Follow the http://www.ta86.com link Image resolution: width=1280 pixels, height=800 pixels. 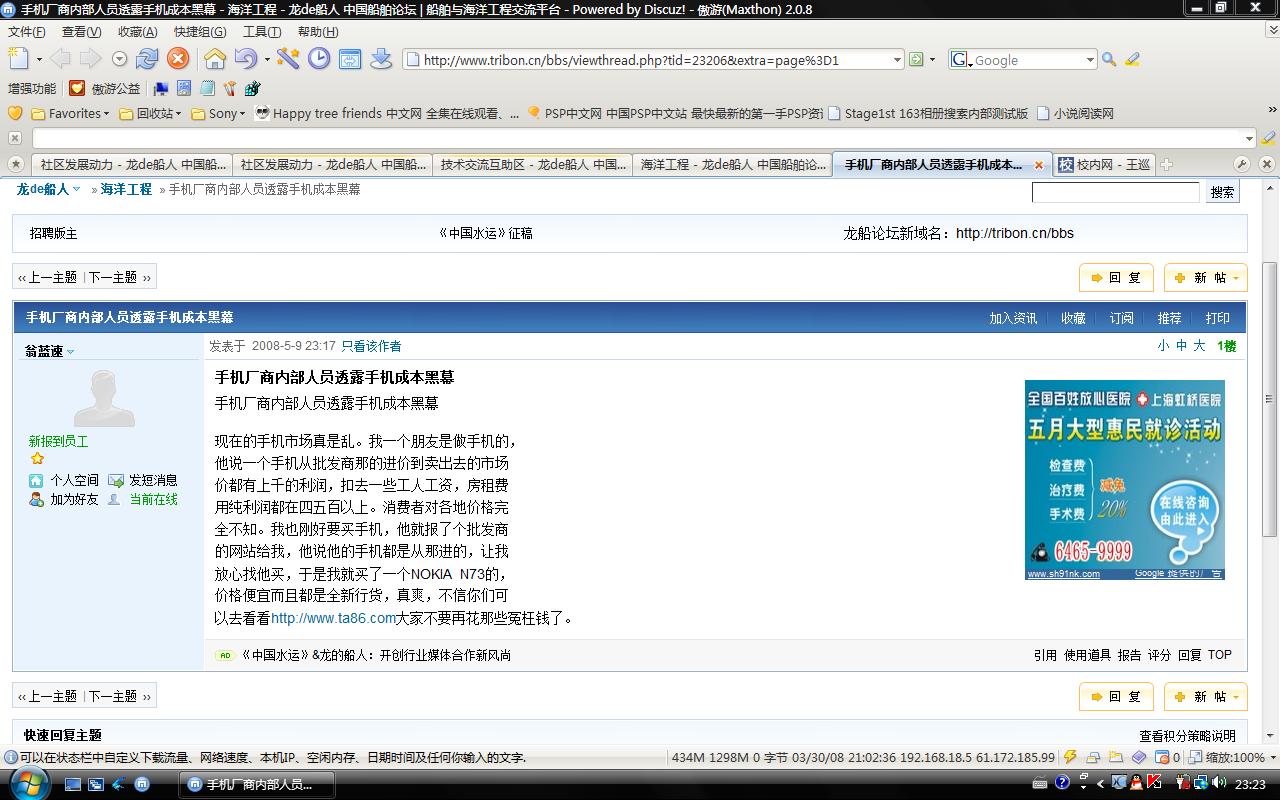coord(333,618)
